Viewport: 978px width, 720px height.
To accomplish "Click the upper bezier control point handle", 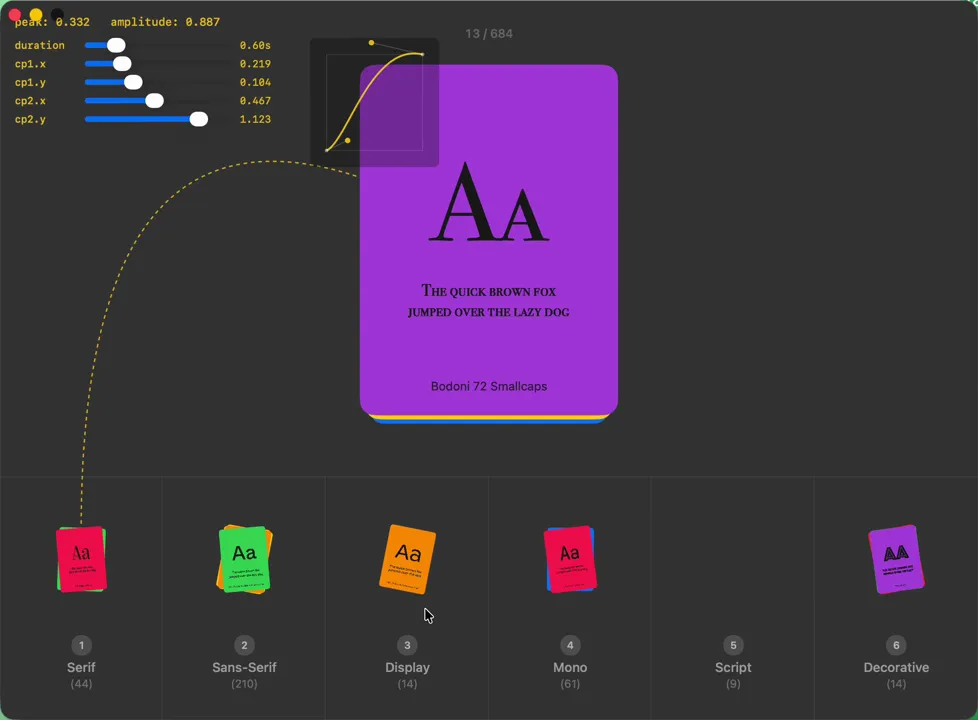I will coord(371,42).
